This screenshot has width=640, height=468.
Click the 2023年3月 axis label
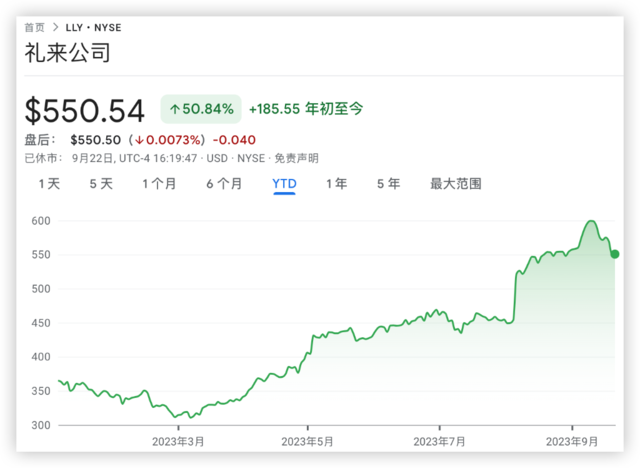178,441
